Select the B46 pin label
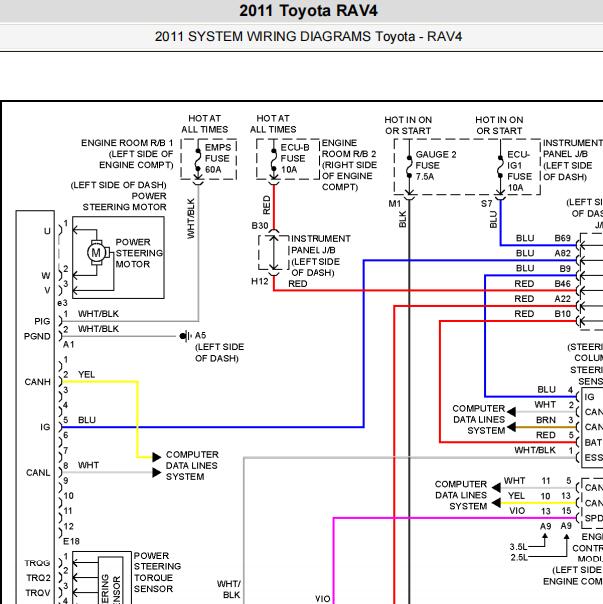Image resolution: width=603 pixels, height=604 pixels. pos(562,284)
